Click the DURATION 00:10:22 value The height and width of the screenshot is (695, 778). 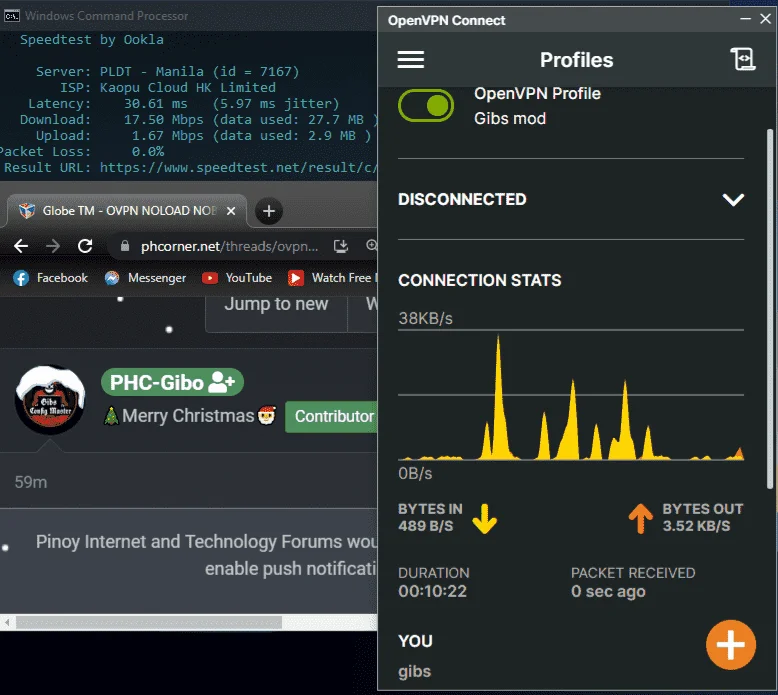(432, 591)
